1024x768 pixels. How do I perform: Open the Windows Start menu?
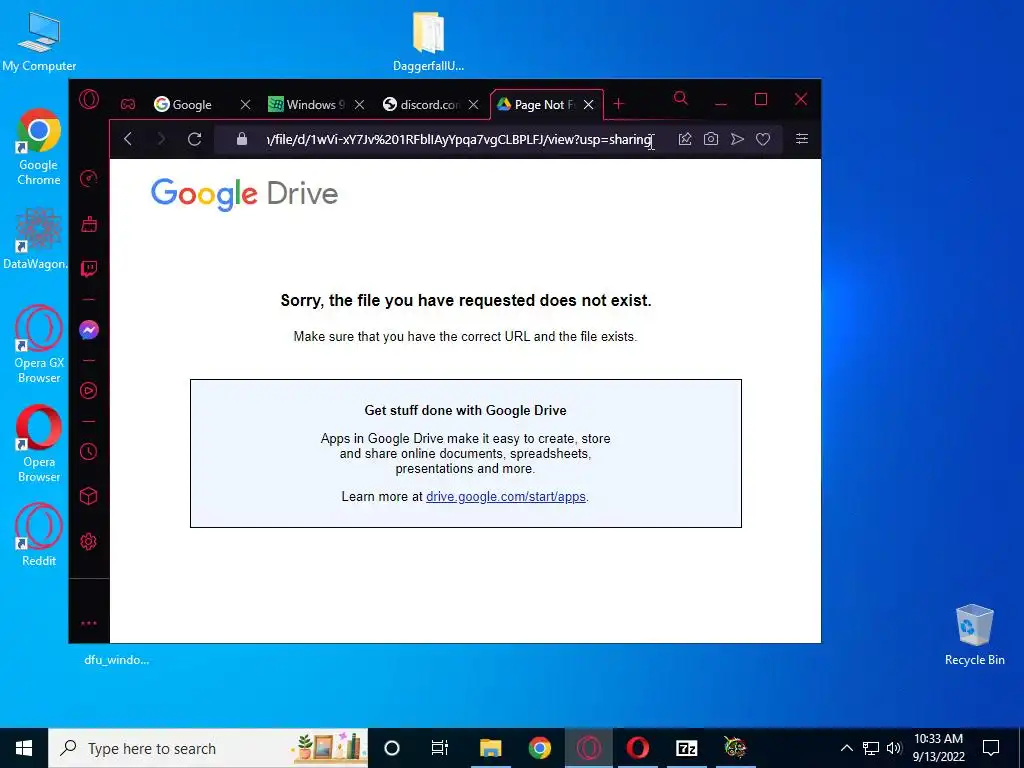[x=24, y=748]
